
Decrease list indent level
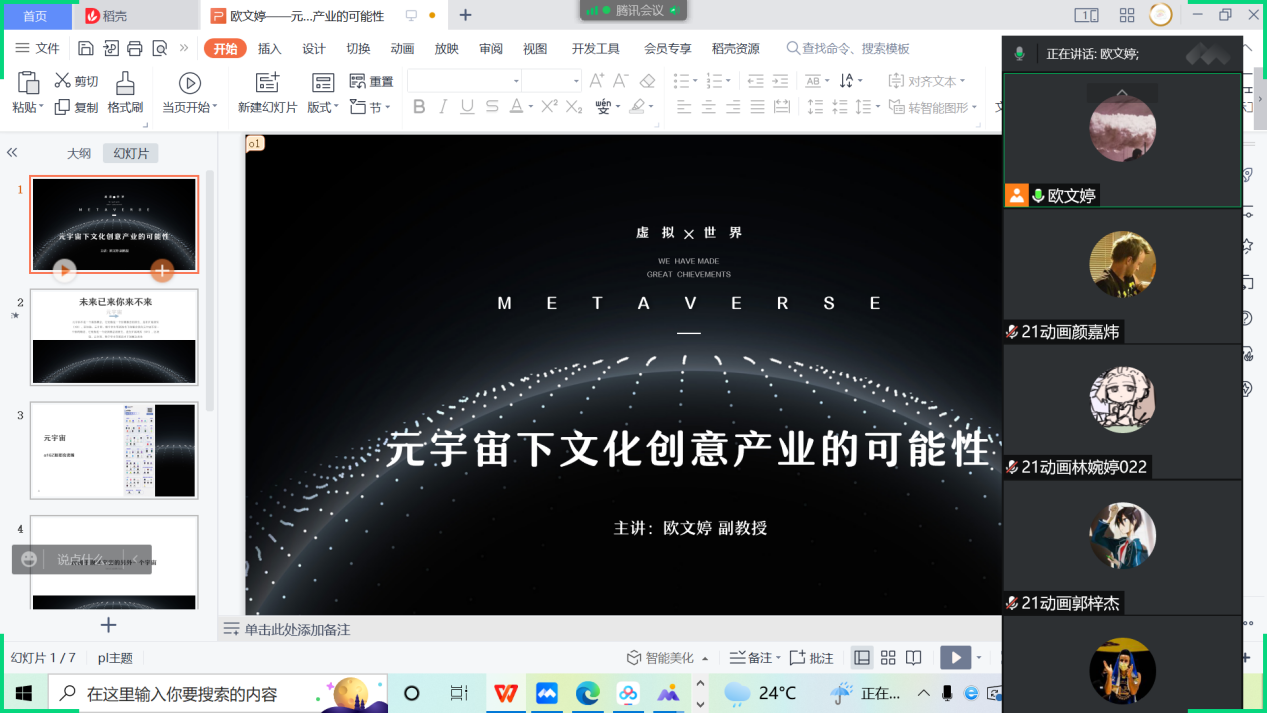[755, 81]
